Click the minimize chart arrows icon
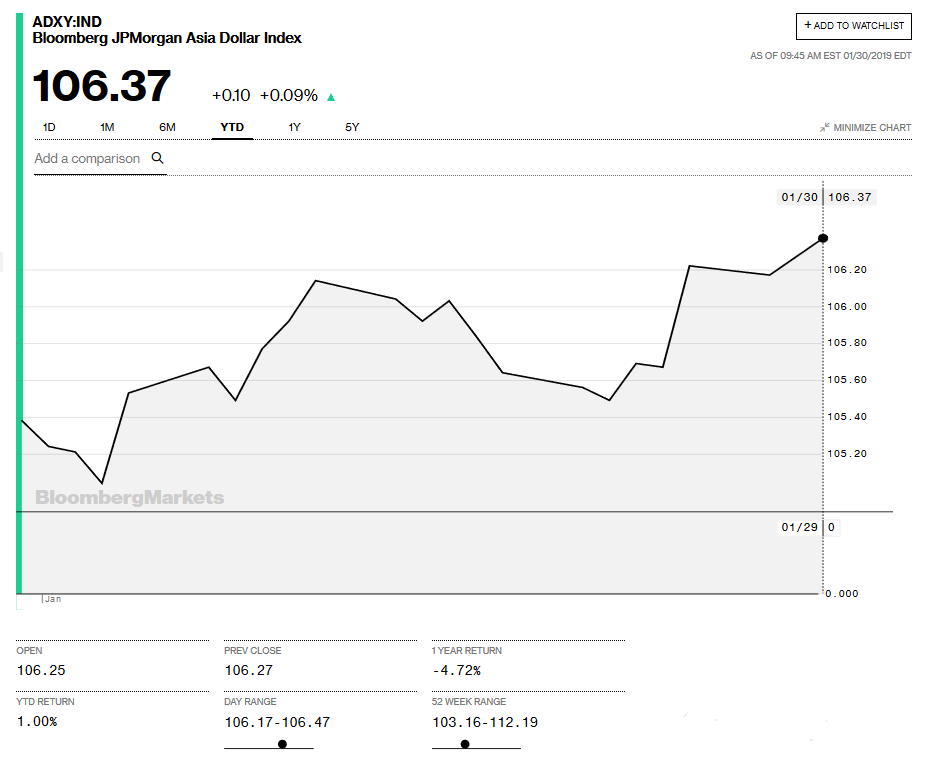The height and width of the screenshot is (757, 927). (x=825, y=127)
